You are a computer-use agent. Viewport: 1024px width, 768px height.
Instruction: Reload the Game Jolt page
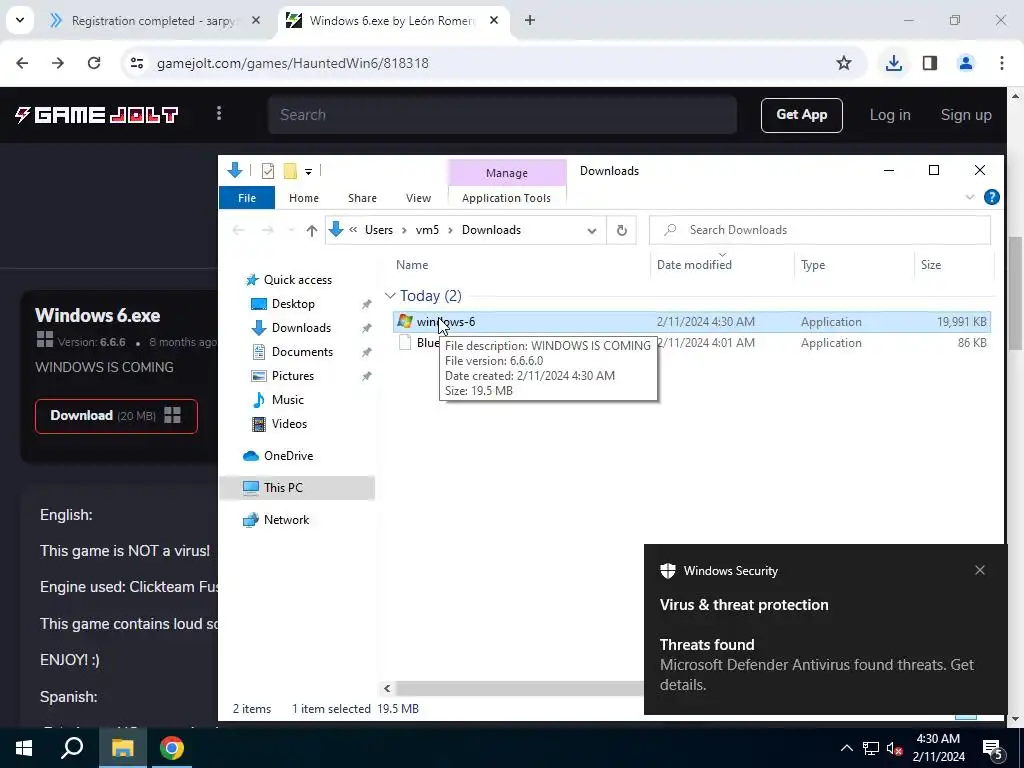pos(94,63)
